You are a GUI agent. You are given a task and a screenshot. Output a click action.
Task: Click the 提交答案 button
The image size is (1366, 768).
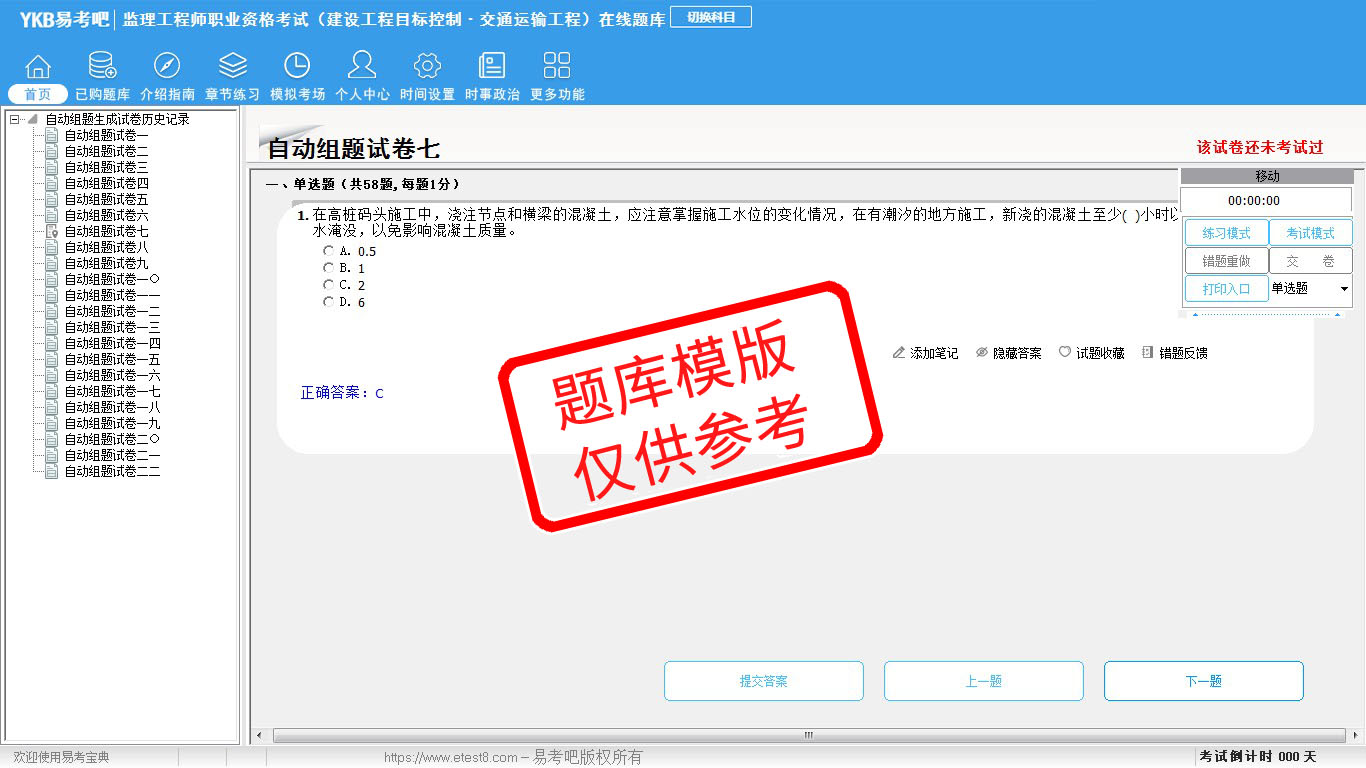(763, 681)
